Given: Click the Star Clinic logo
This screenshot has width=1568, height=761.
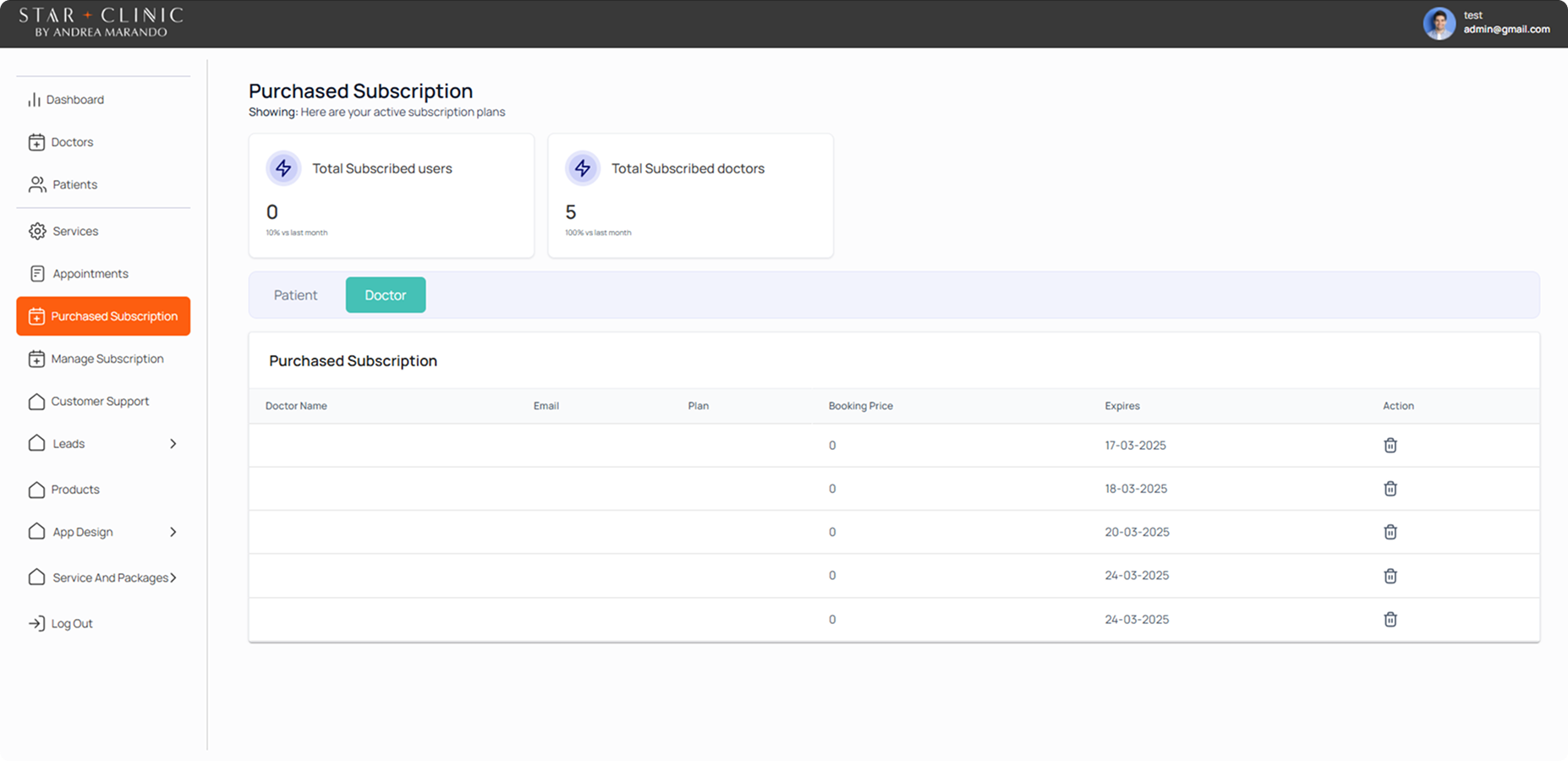Looking at the screenshot, I should pyautogui.click(x=101, y=22).
